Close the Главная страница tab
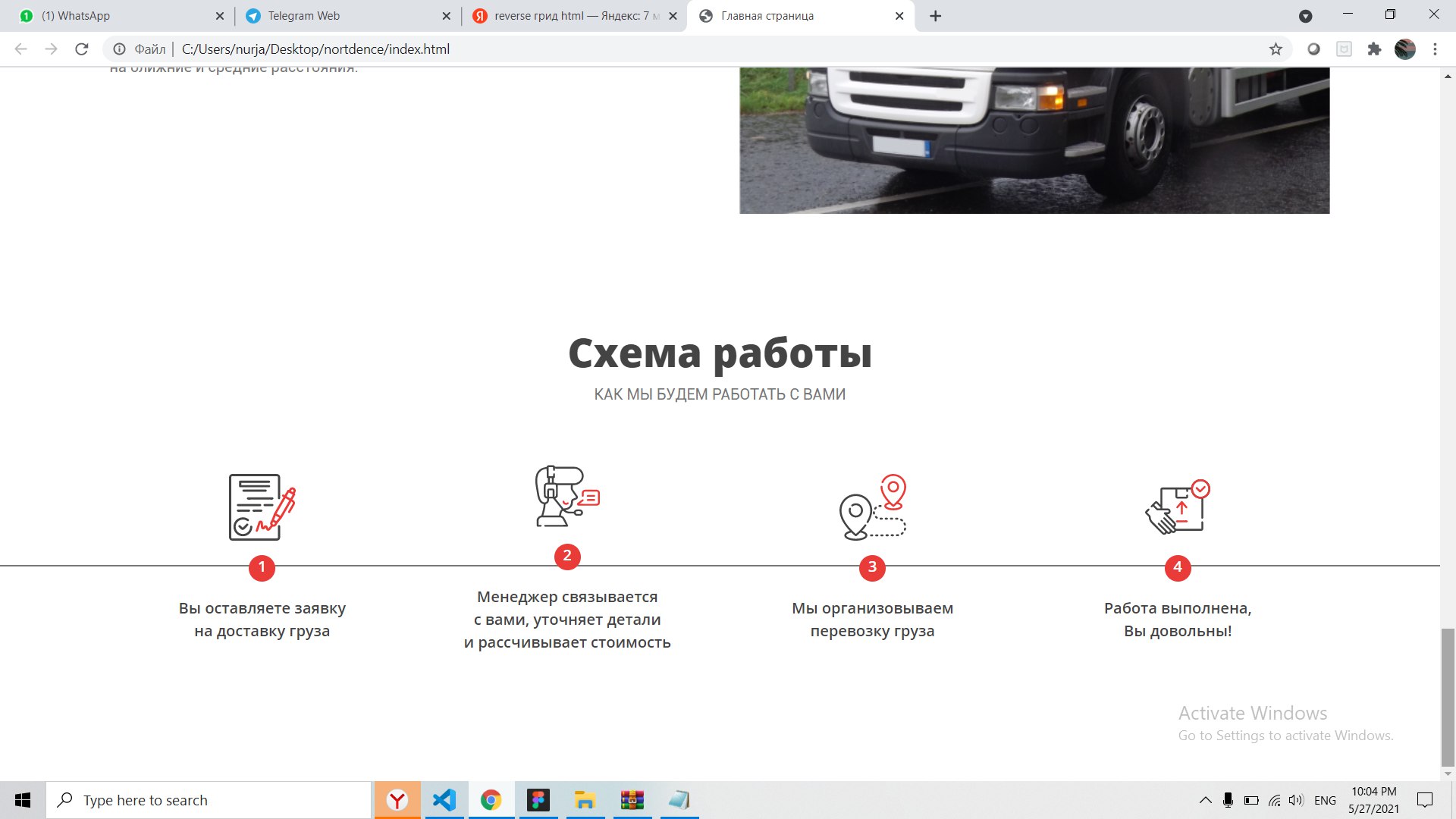Viewport: 1456px width, 819px height. point(899,16)
